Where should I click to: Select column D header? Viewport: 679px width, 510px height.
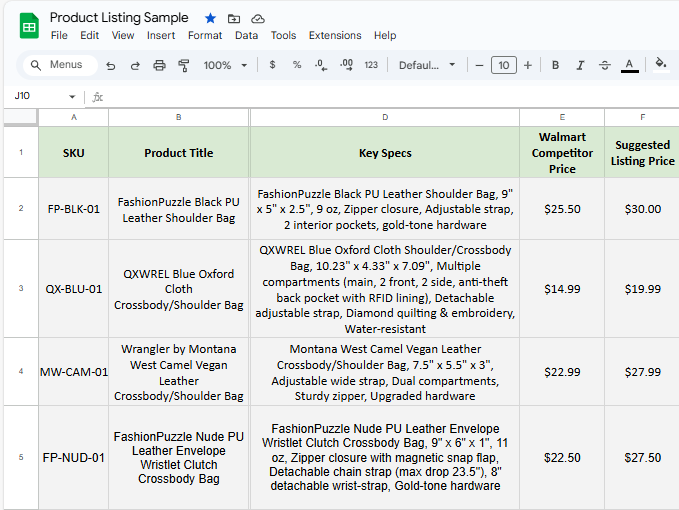[385, 117]
